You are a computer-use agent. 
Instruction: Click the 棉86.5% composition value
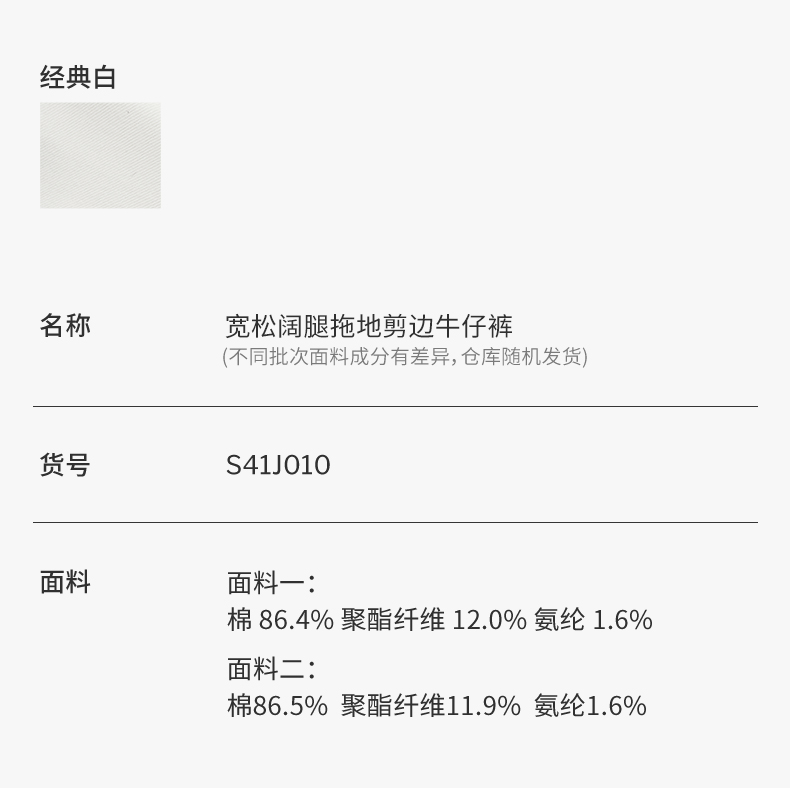point(277,706)
